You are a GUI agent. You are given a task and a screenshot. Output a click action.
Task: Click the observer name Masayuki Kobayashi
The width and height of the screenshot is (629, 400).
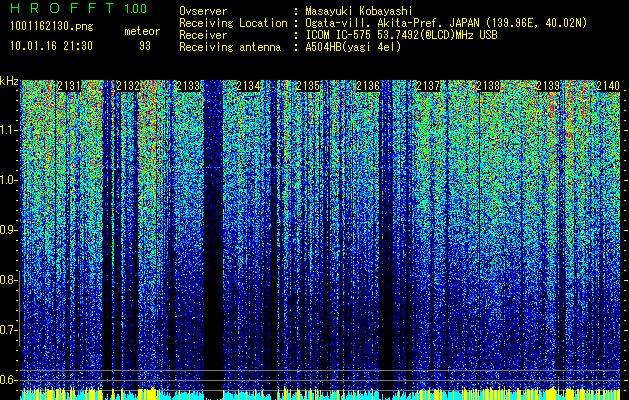click(359, 11)
